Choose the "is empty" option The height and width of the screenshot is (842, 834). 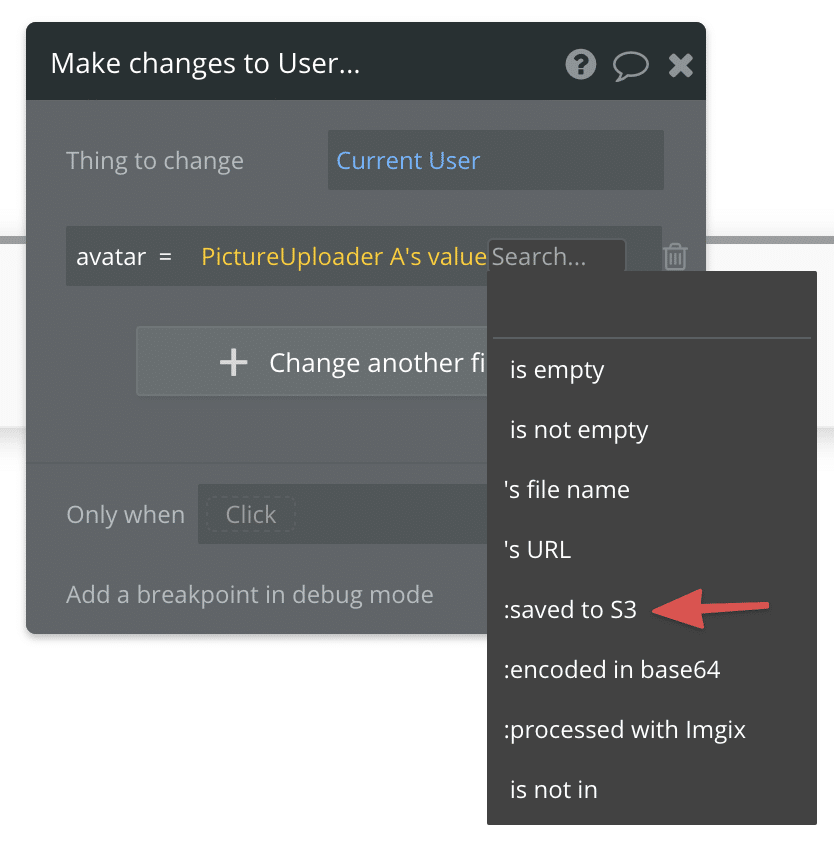coord(557,370)
